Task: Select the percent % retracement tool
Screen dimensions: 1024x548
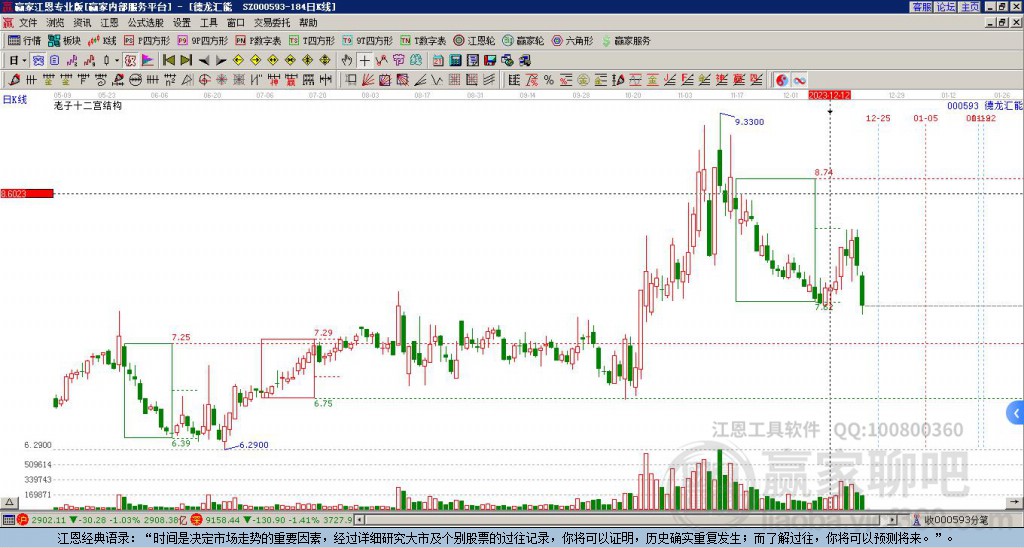Action: click(549, 80)
